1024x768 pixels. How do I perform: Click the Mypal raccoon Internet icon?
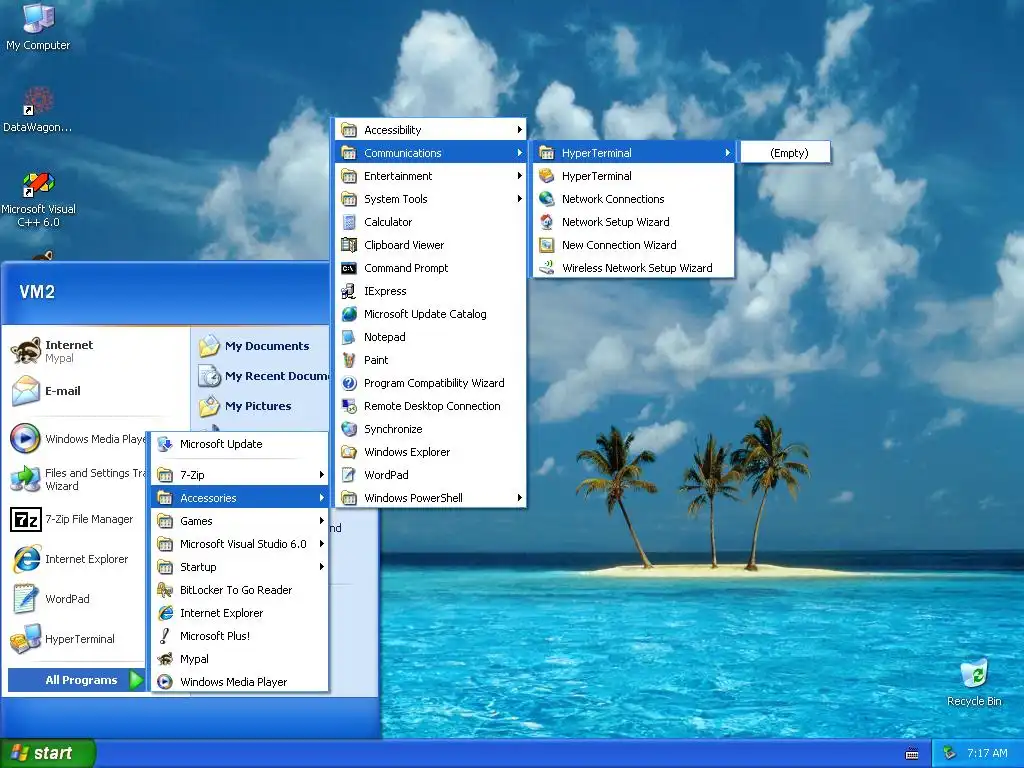click(x=26, y=351)
